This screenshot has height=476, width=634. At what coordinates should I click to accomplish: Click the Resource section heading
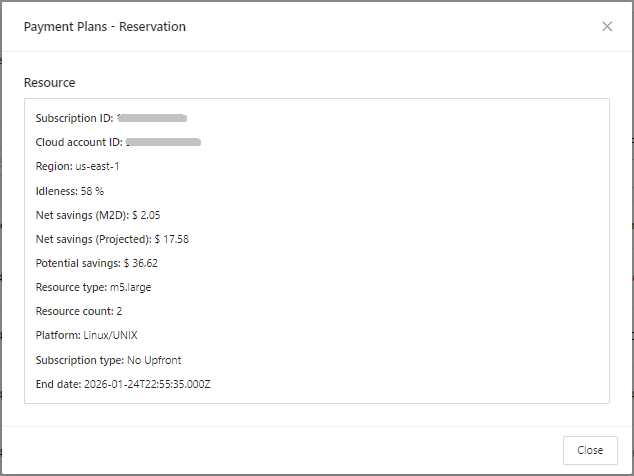[50, 82]
